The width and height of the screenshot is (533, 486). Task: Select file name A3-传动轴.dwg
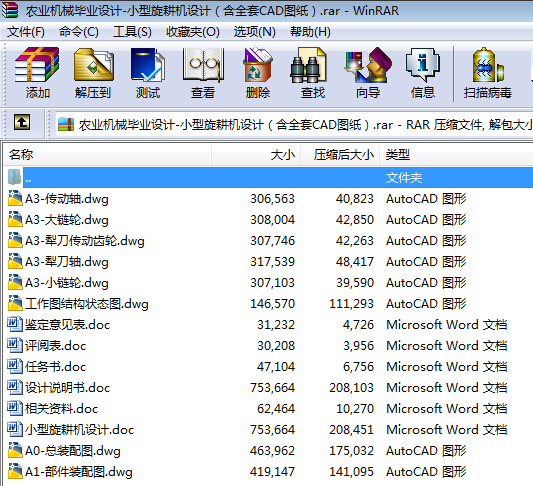pos(67,199)
